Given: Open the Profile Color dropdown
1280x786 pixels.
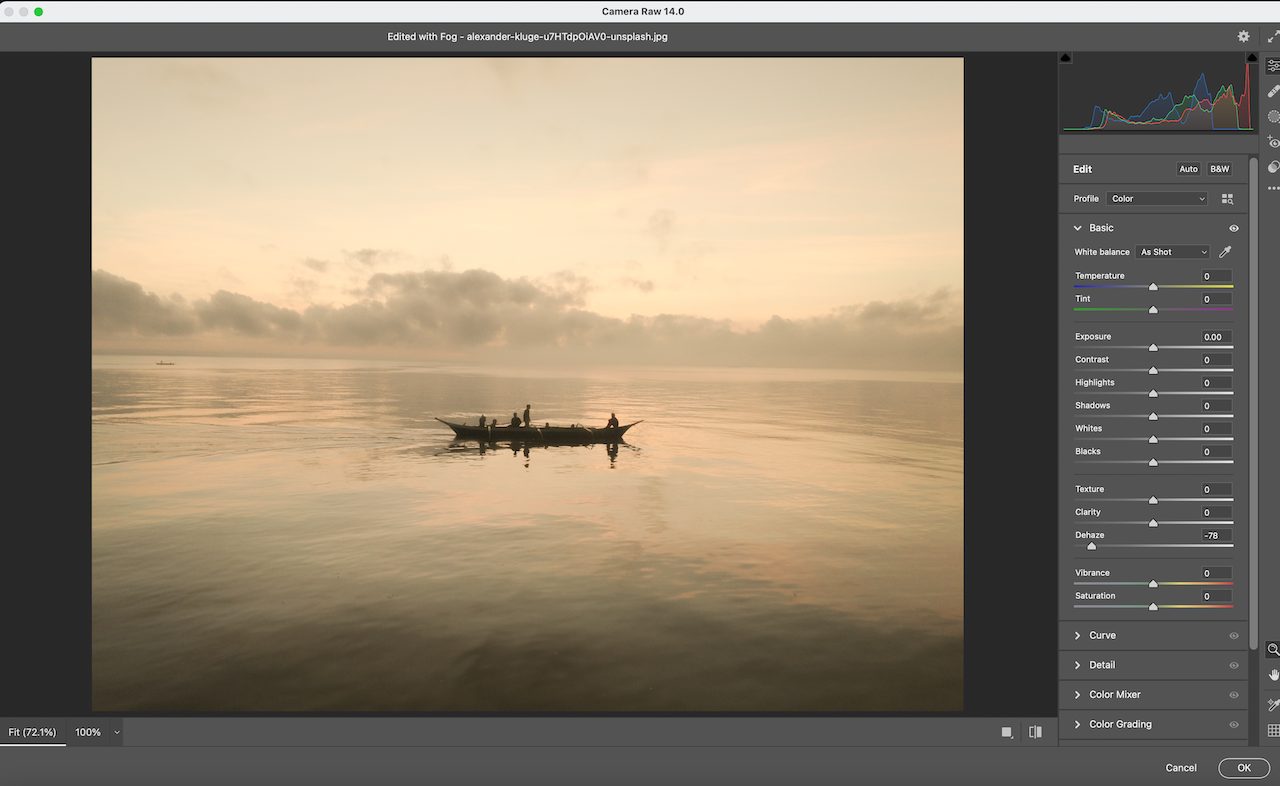Looking at the screenshot, I should pos(1158,199).
